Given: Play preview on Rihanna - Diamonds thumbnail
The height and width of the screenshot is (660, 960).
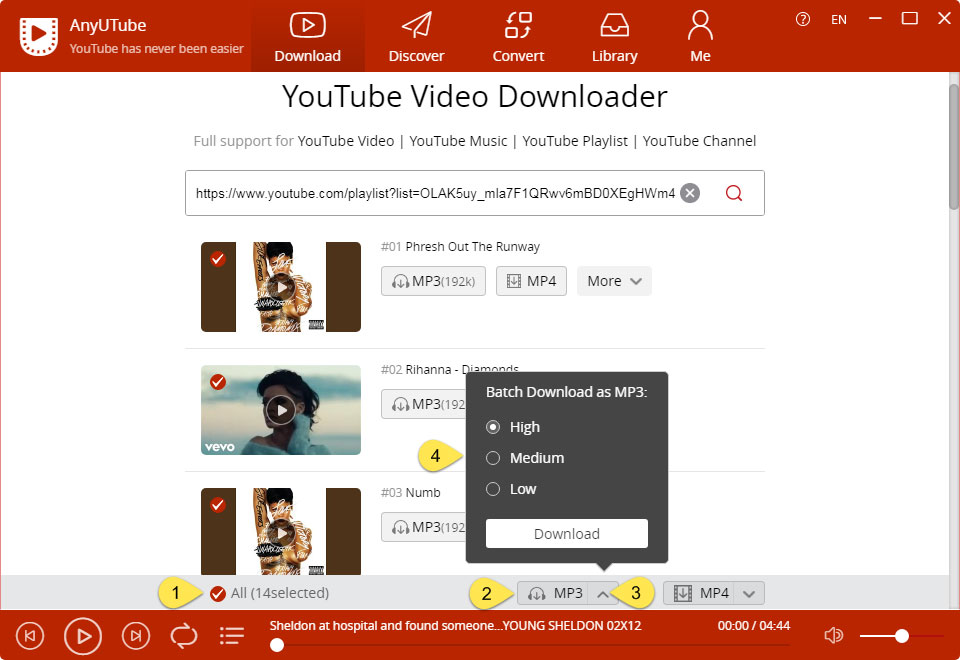Looking at the screenshot, I should (281, 410).
